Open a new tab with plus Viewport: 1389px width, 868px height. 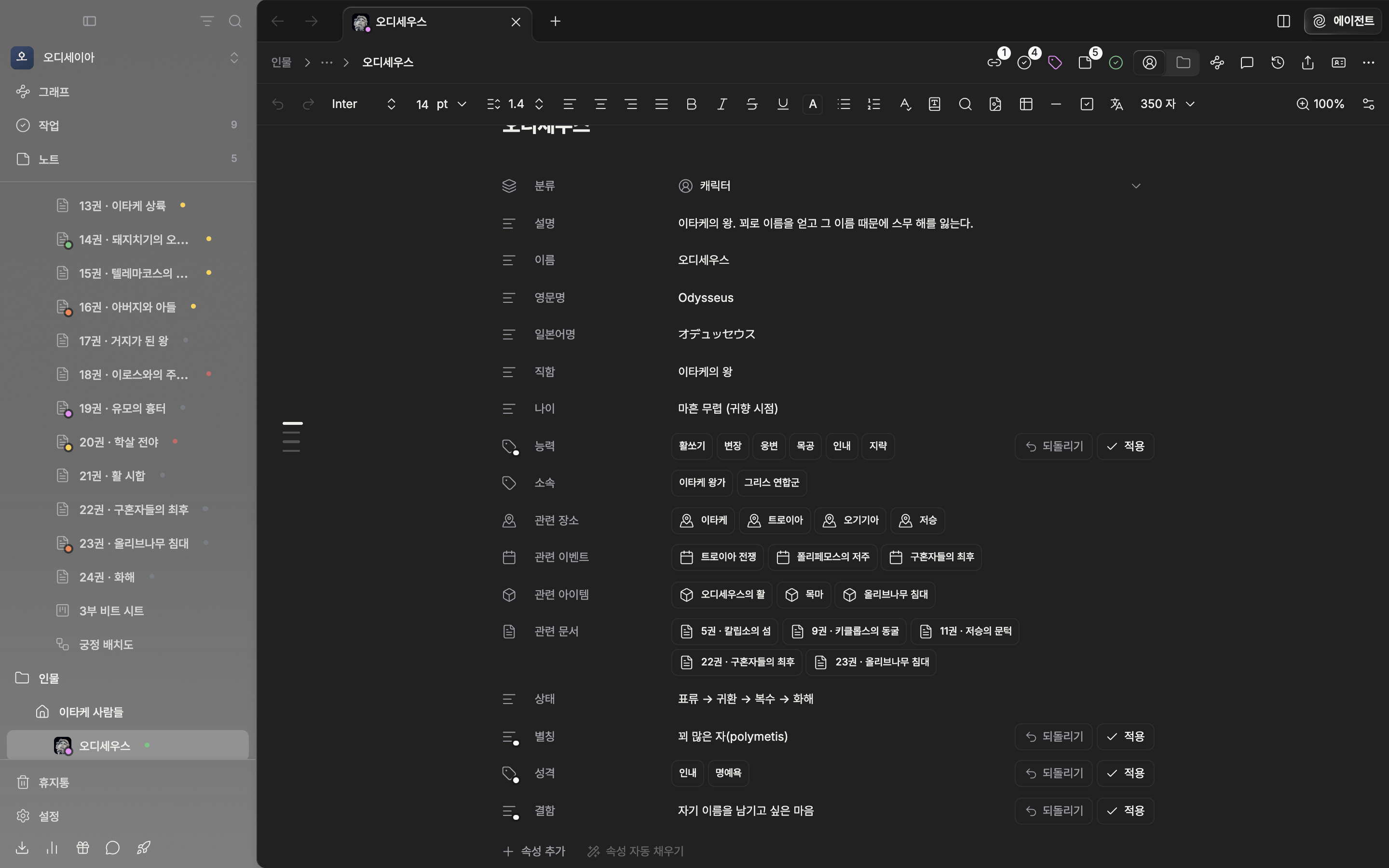(x=555, y=21)
